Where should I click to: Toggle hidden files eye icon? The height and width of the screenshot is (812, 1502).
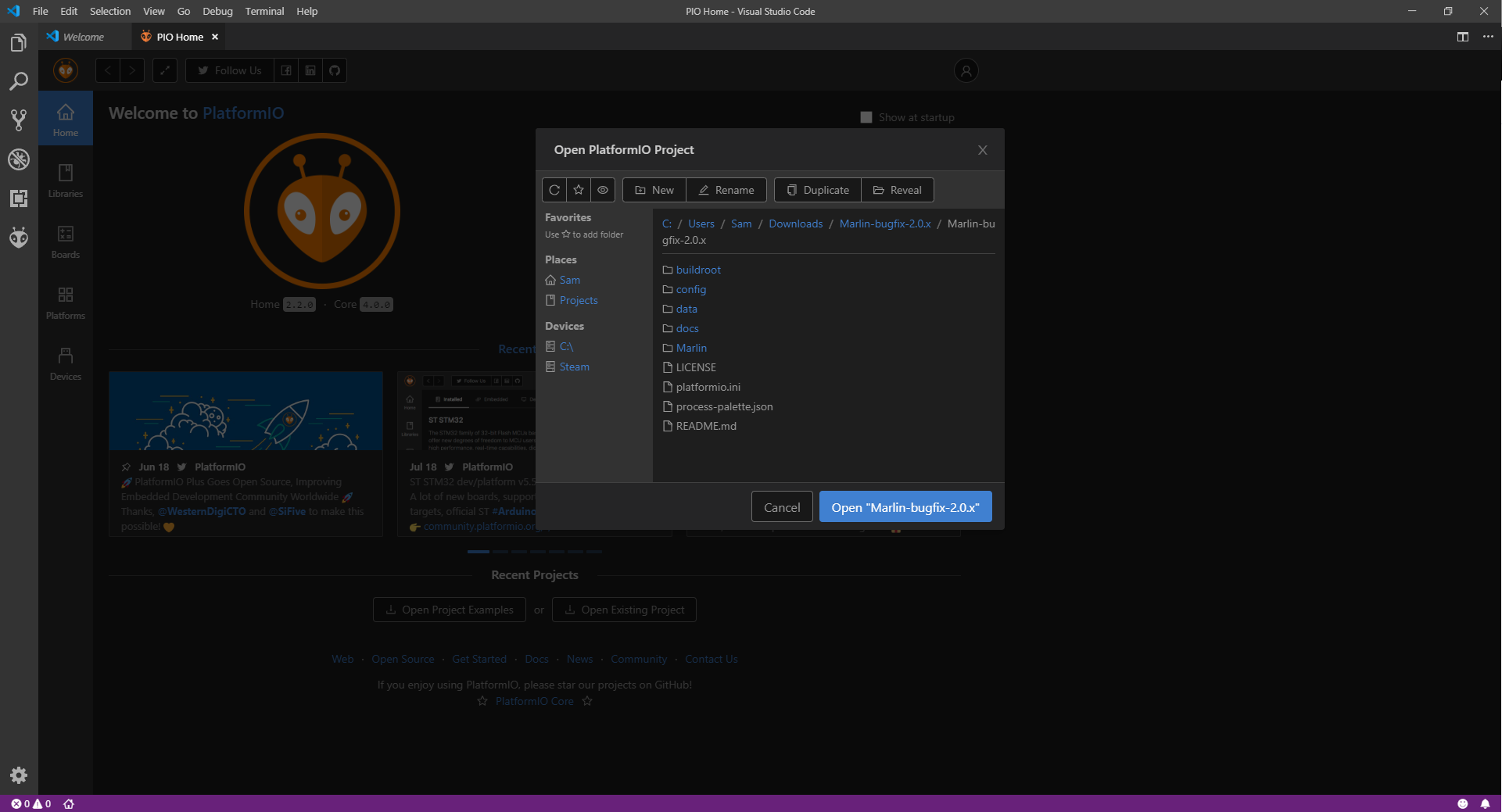coord(603,190)
